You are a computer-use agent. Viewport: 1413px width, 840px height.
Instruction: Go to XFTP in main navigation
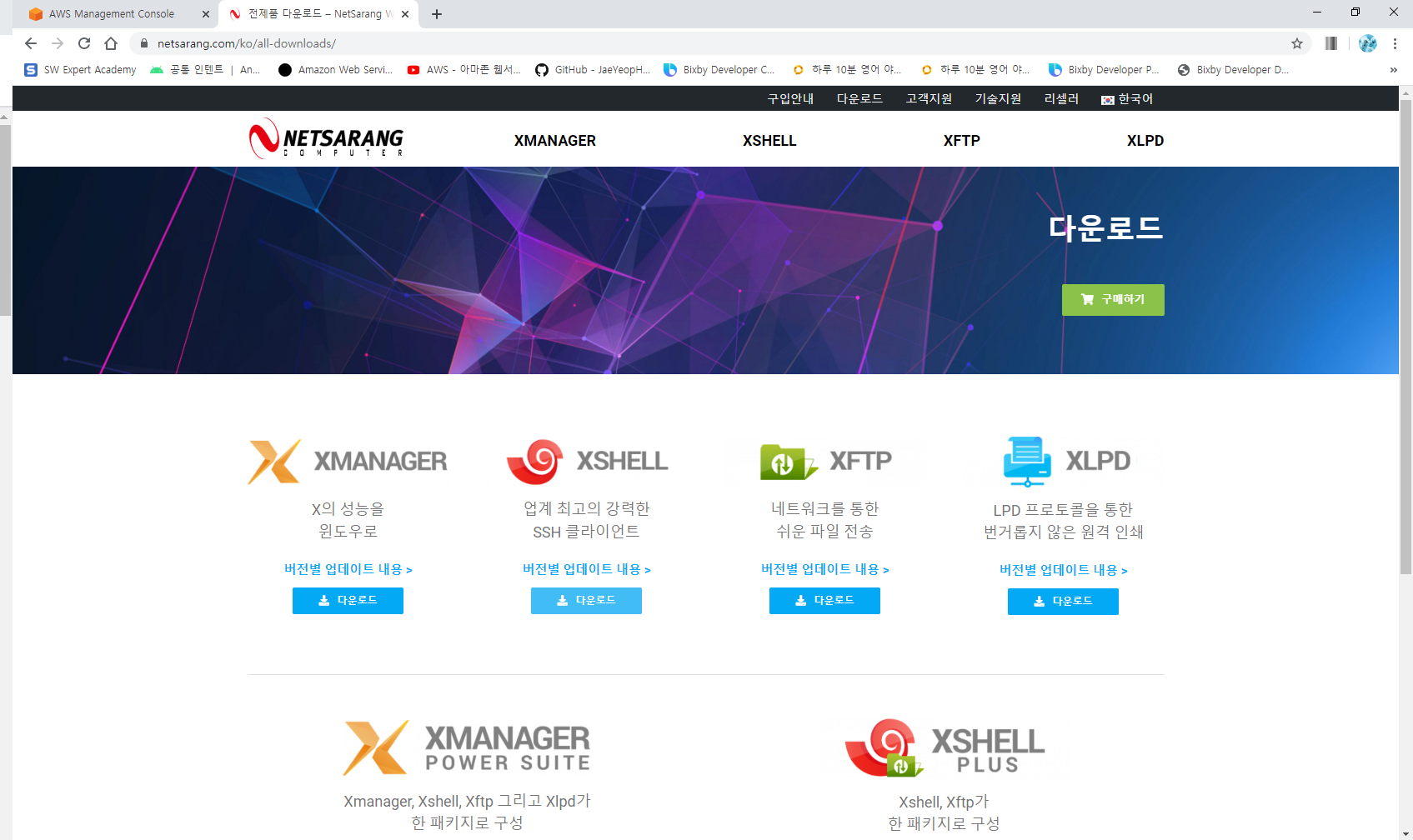(x=962, y=141)
